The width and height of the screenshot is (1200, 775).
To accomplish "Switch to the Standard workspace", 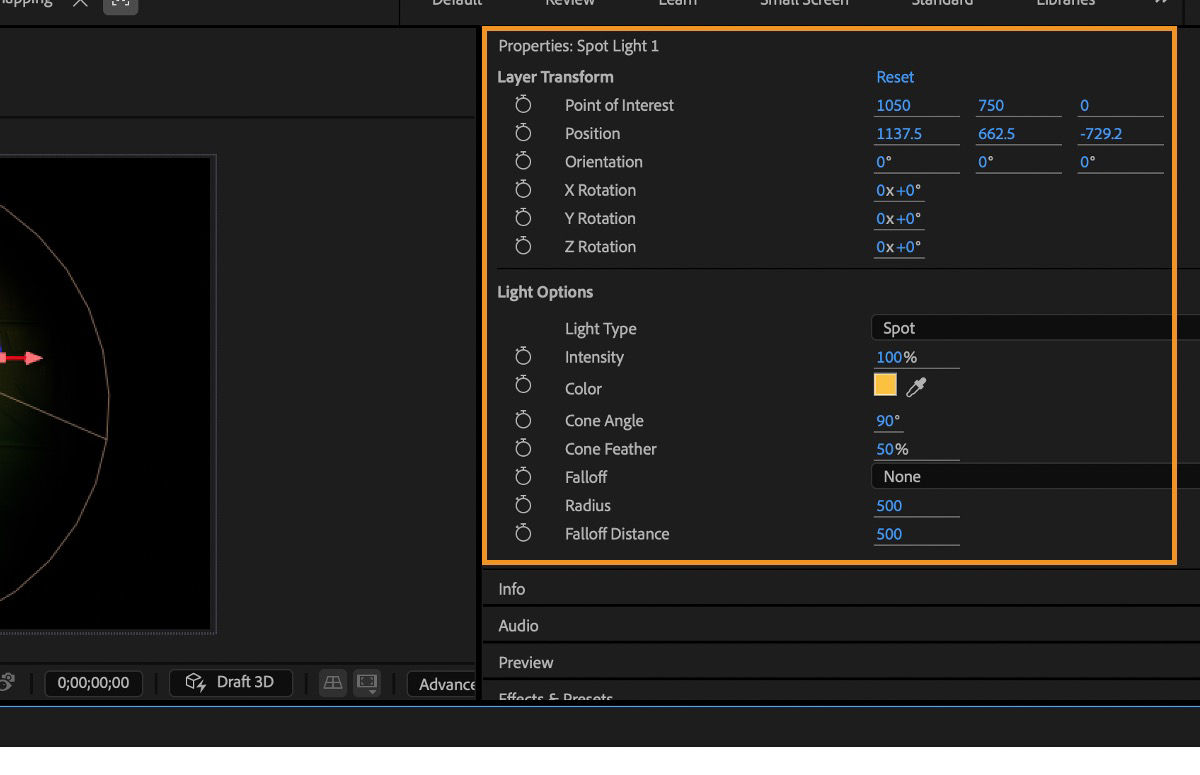I will (941, 5).
